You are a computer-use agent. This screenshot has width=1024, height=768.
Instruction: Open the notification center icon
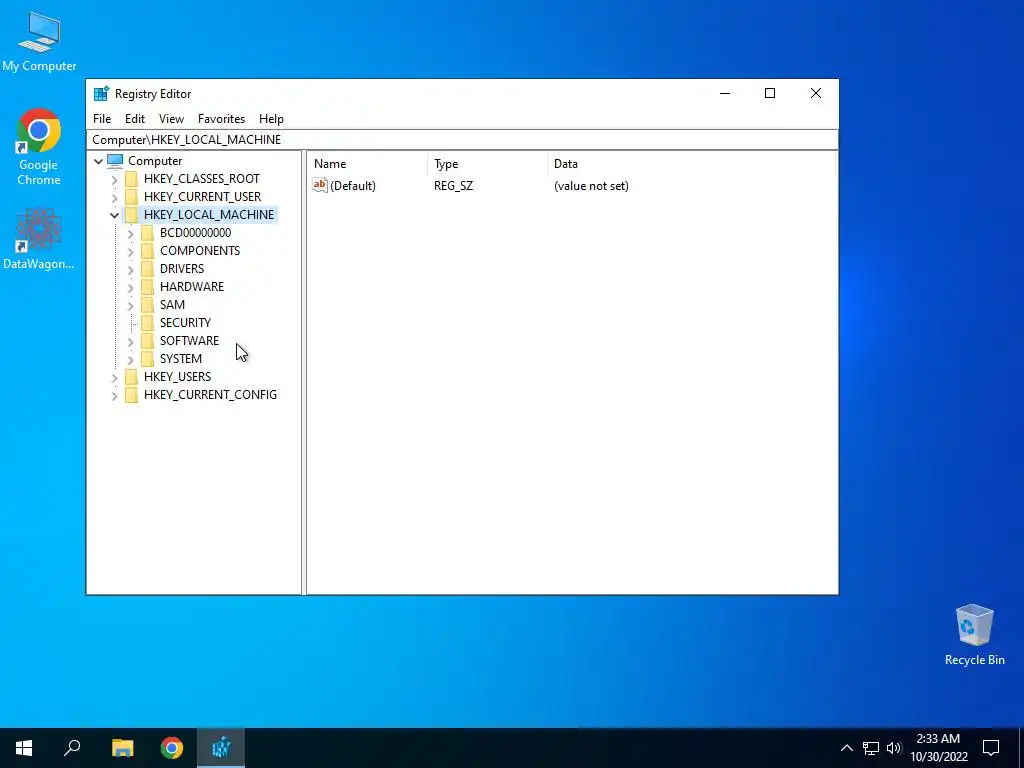pos(991,748)
